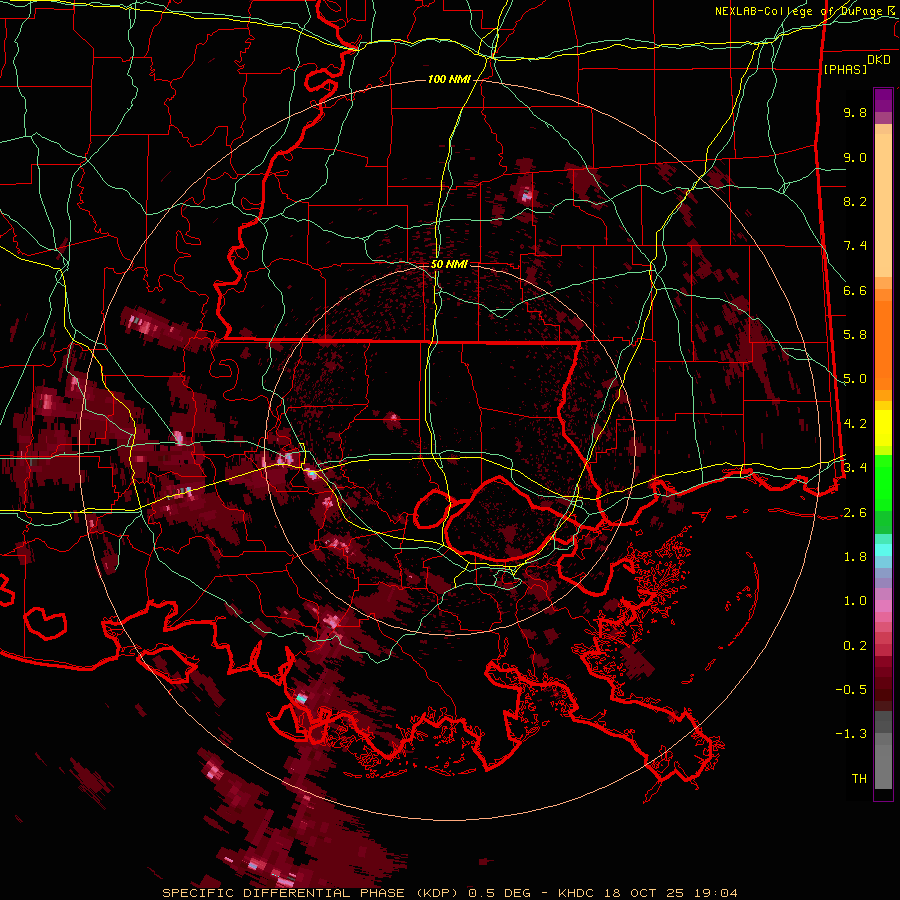This screenshot has height=900, width=900.
Task: Click the 7.4 value on the color scale
Action: (855, 246)
